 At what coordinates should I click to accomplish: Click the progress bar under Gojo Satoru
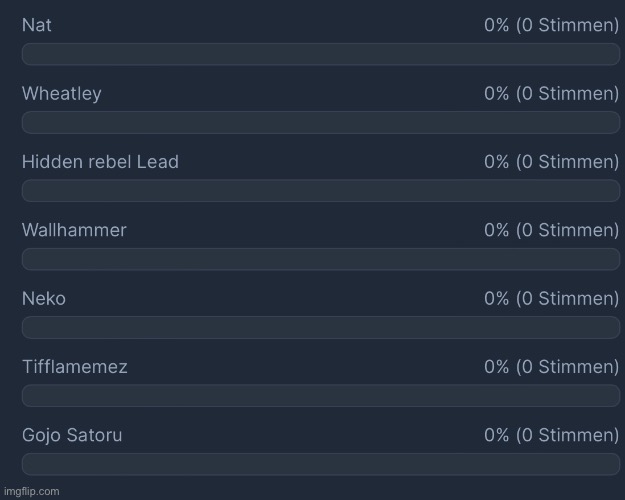click(321, 464)
